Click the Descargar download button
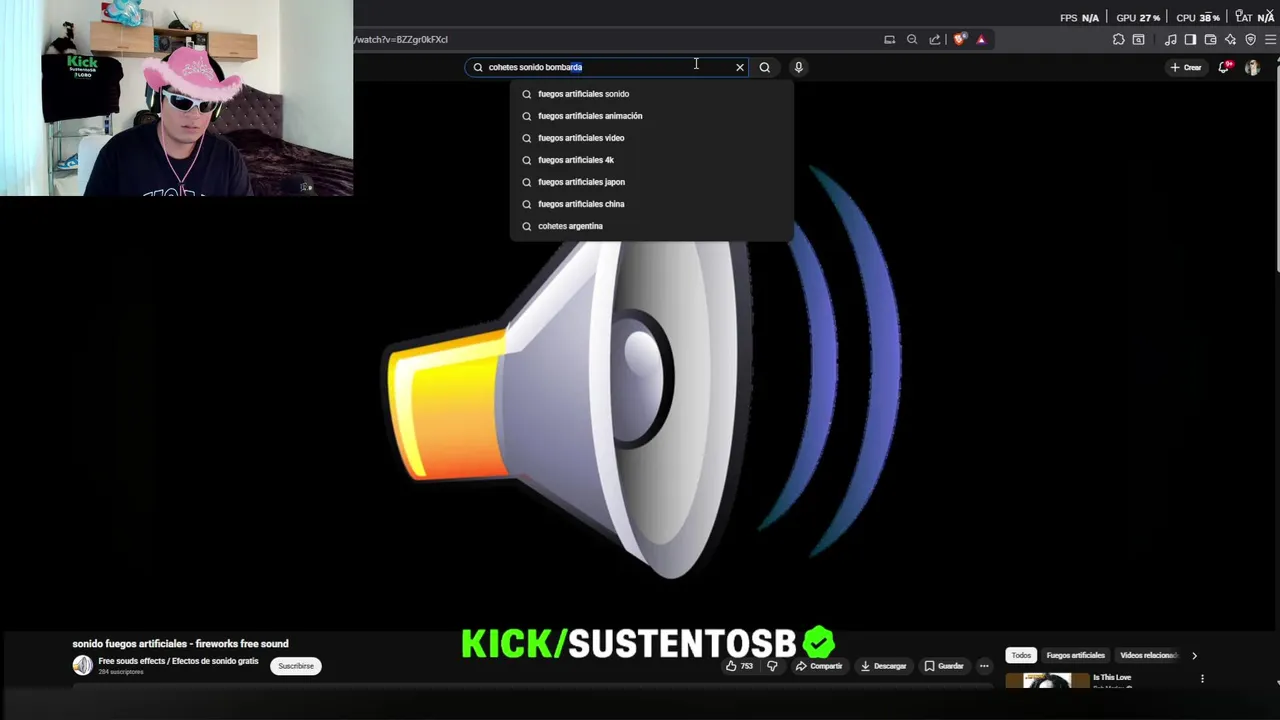Screen dimensions: 1280x720 click(x=883, y=666)
